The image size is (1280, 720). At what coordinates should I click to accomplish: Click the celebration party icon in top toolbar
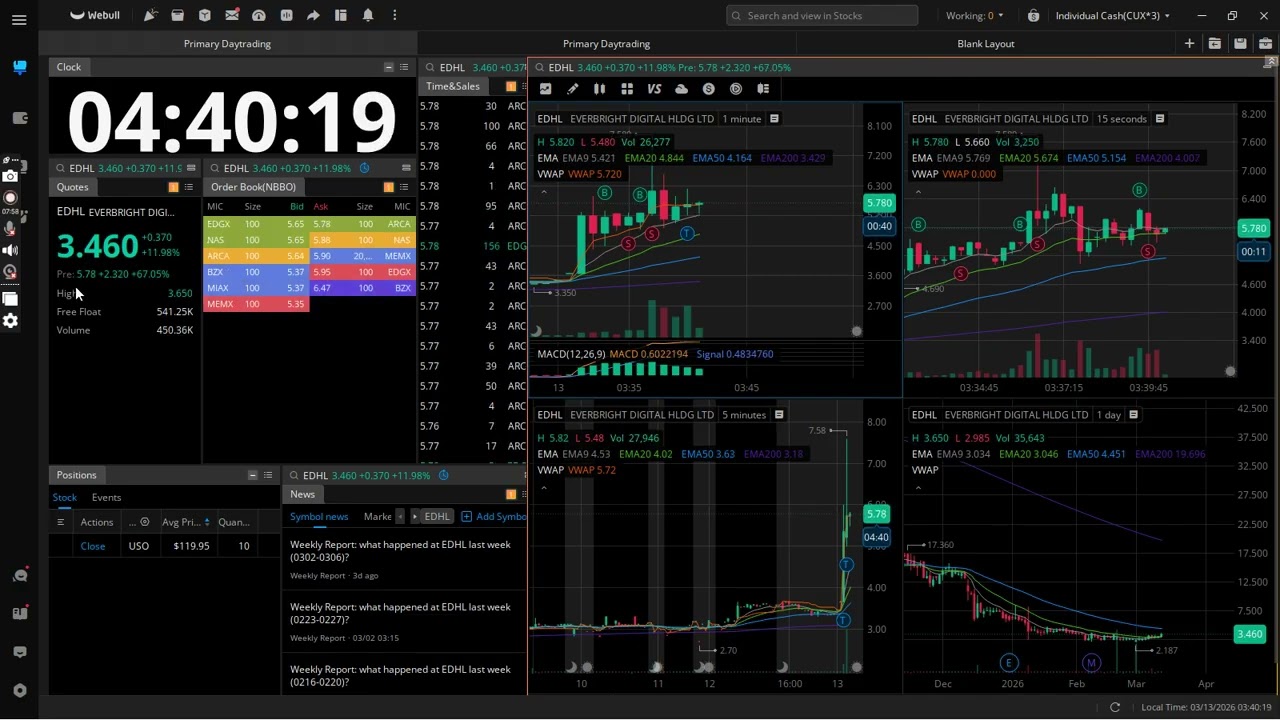pyautogui.click(x=150, y=15)
